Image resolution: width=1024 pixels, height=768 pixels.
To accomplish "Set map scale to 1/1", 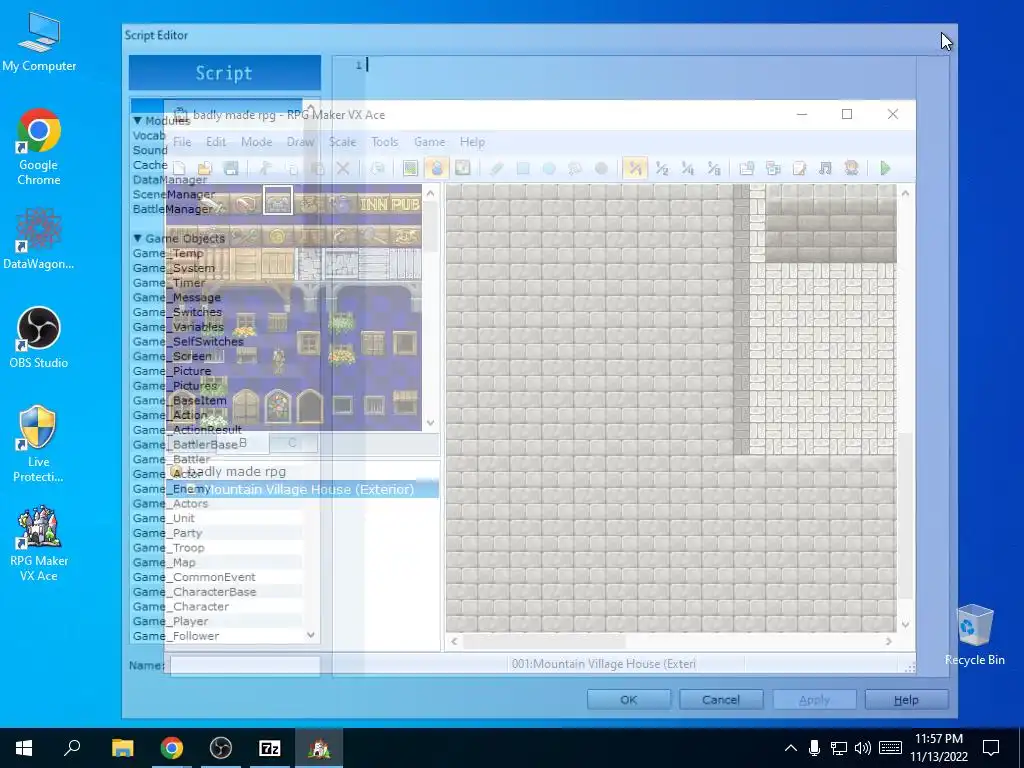I will 635,168.
